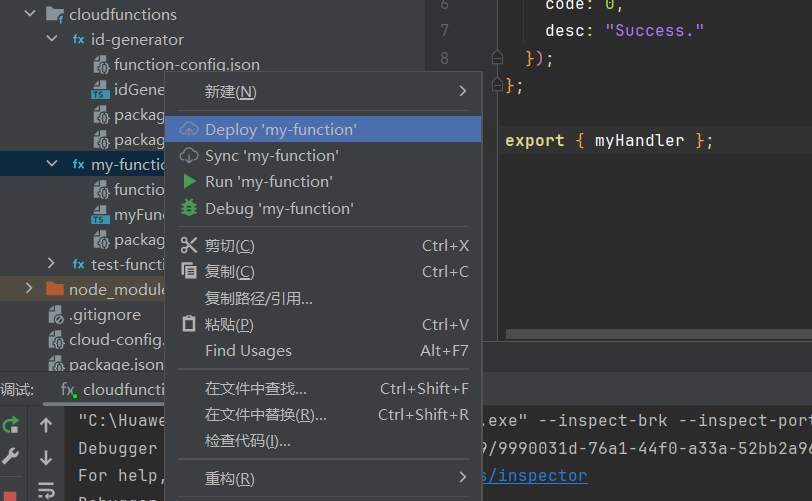This screenshot has height=501, width=812.
Task: Select 剪切(C) in context menu
Action: (323, 245)
